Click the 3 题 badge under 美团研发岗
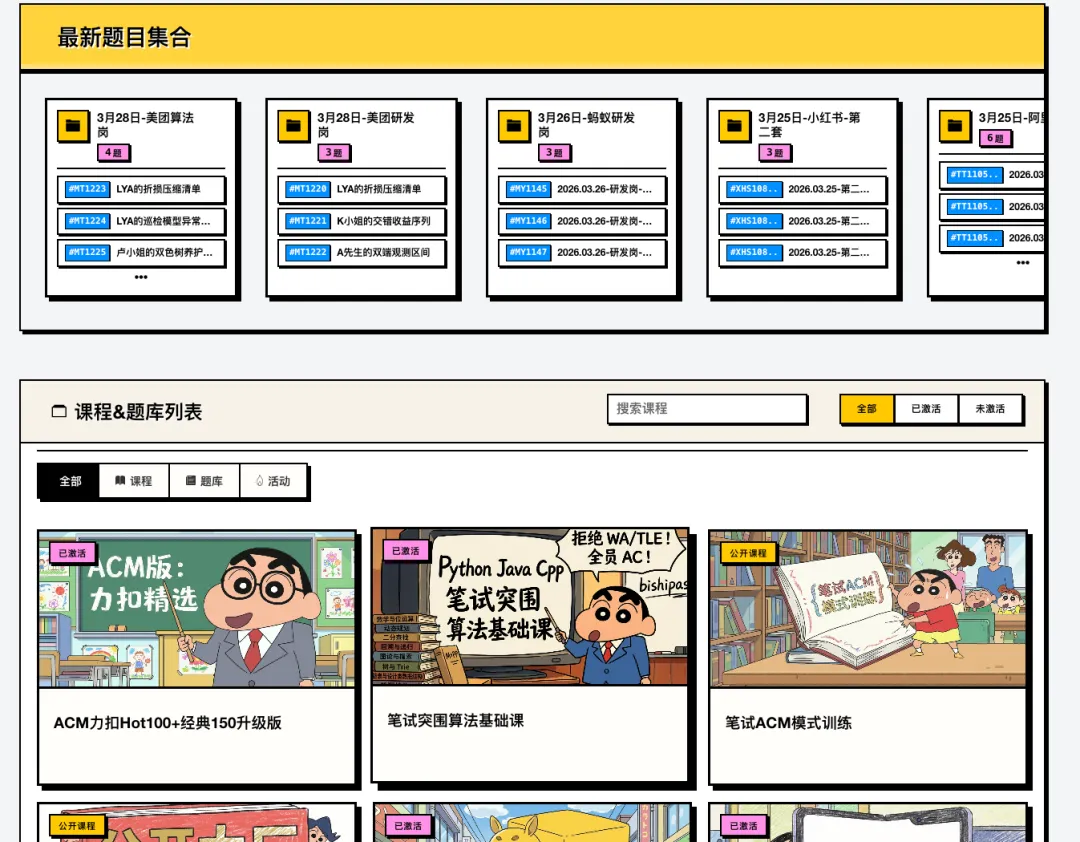 pos(334,153)
